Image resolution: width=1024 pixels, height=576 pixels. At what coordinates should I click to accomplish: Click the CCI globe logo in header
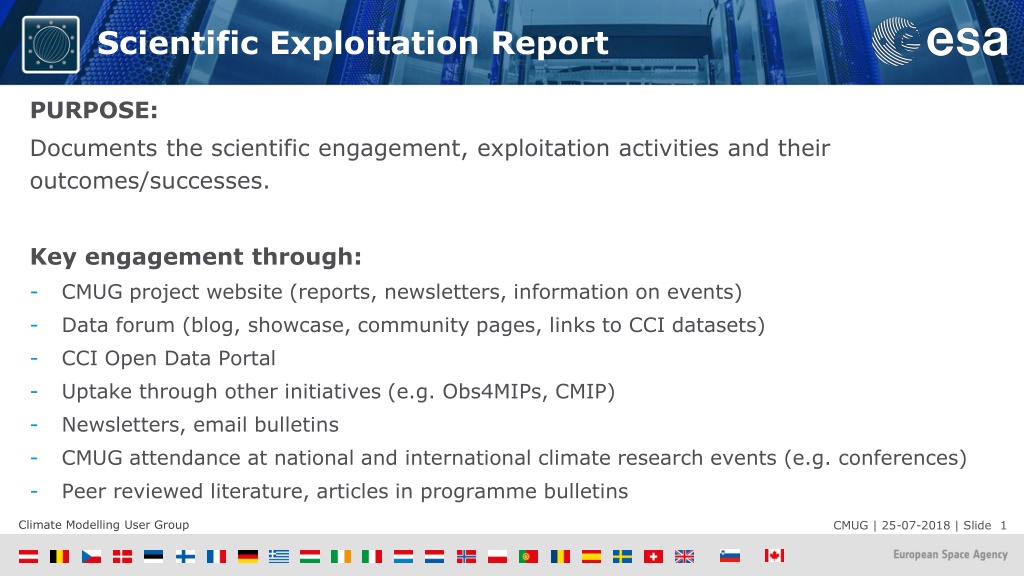[x=51, y=44]
